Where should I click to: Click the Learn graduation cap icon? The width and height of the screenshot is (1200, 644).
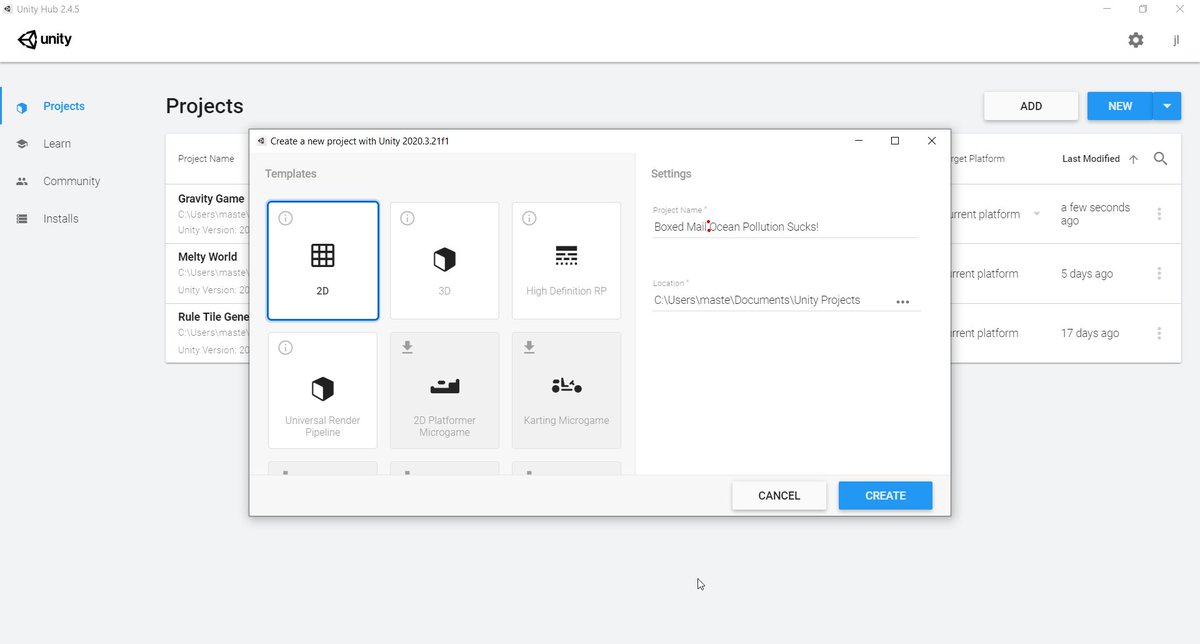click(x=22, y=144)
